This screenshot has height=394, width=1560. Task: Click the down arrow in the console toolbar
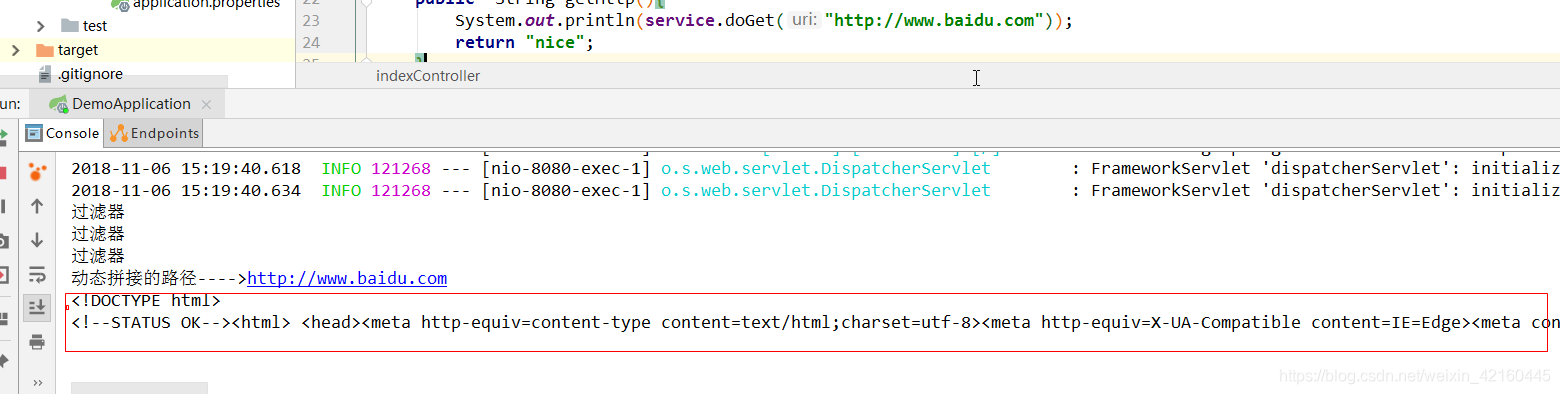[x=37, y=240]
